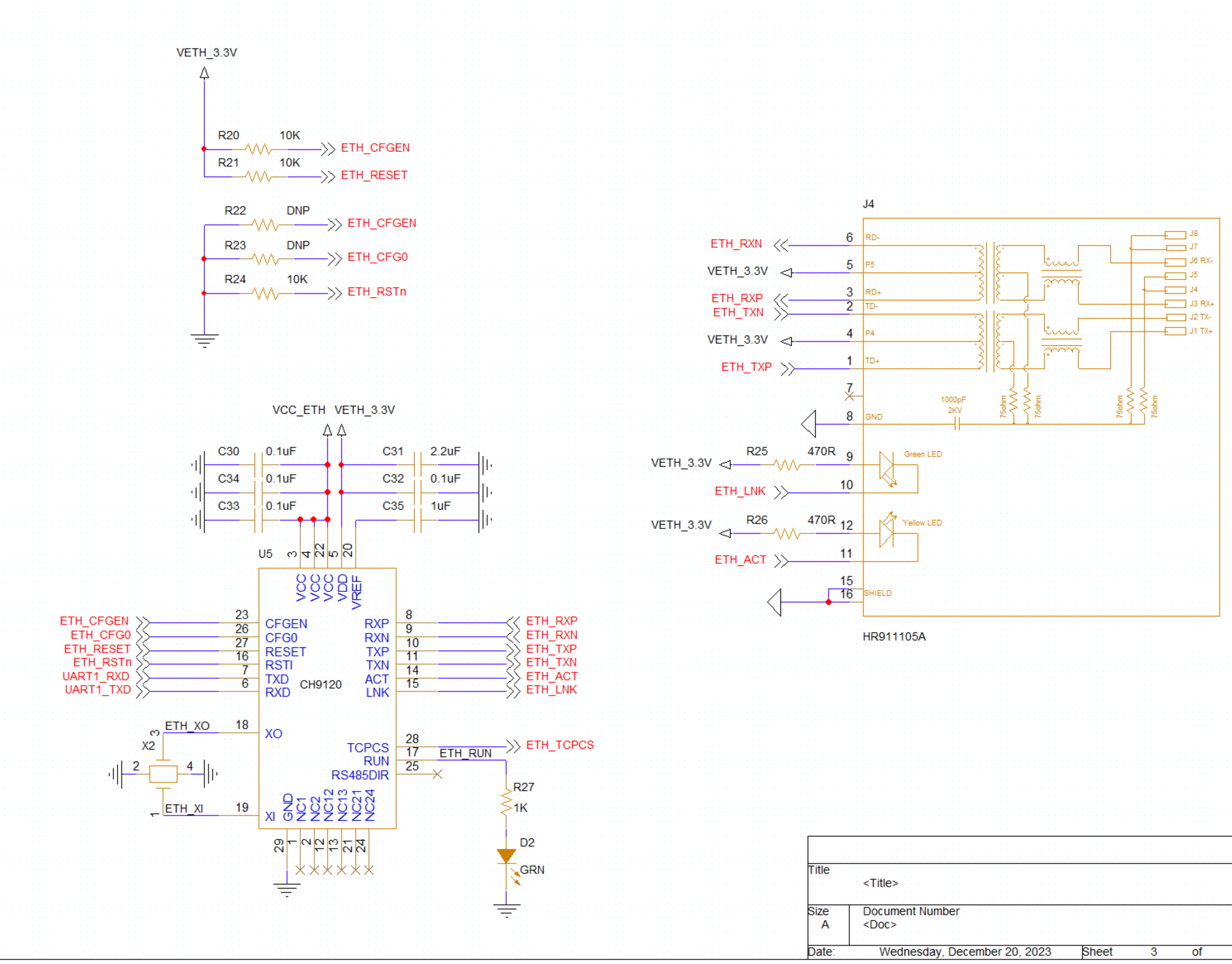Click the 2.2uF value of C31
1232x964 pixels.
pyautogui.click(x=445, y=452)
